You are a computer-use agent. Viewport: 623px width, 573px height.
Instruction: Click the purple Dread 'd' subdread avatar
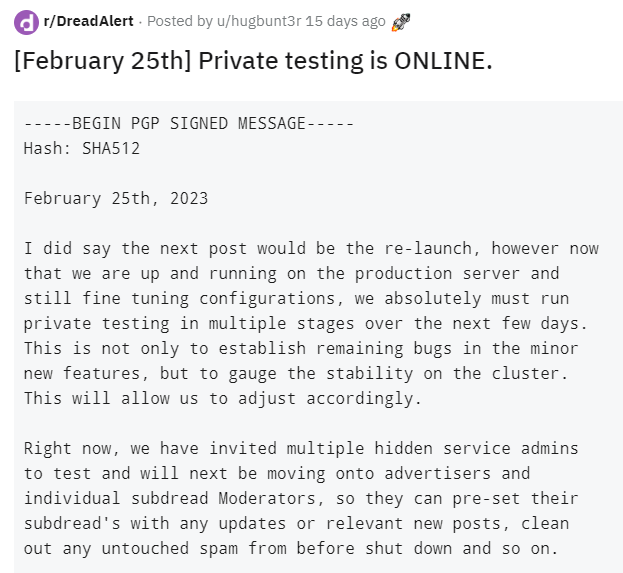click(x=26, y=22)
